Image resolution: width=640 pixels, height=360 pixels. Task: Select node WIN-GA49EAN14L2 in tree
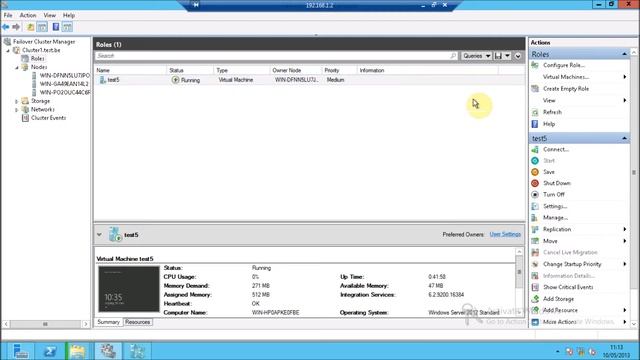64,84
